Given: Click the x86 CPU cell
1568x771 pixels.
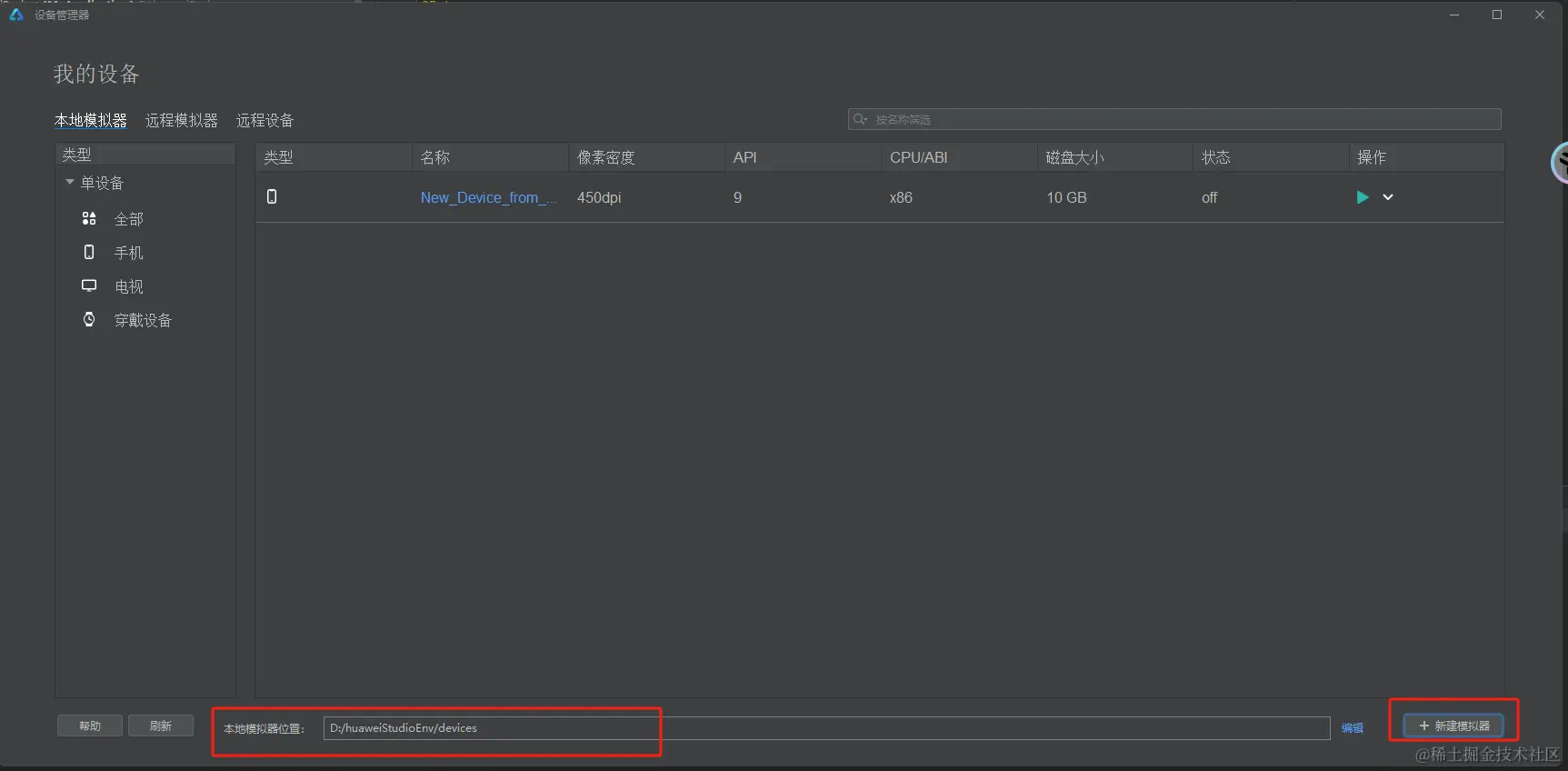Looking at the screenshot, I should click(901, 197).
